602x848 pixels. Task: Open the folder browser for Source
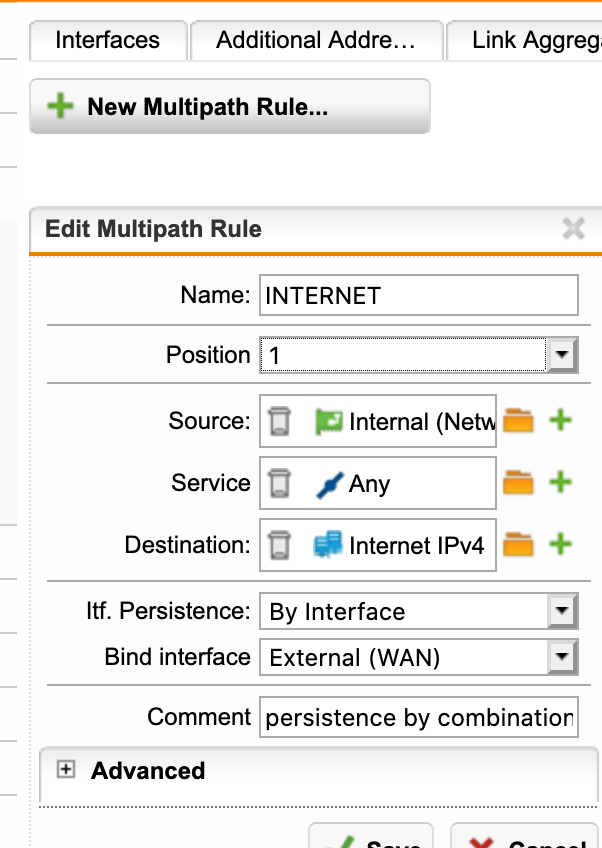[518, 421]
